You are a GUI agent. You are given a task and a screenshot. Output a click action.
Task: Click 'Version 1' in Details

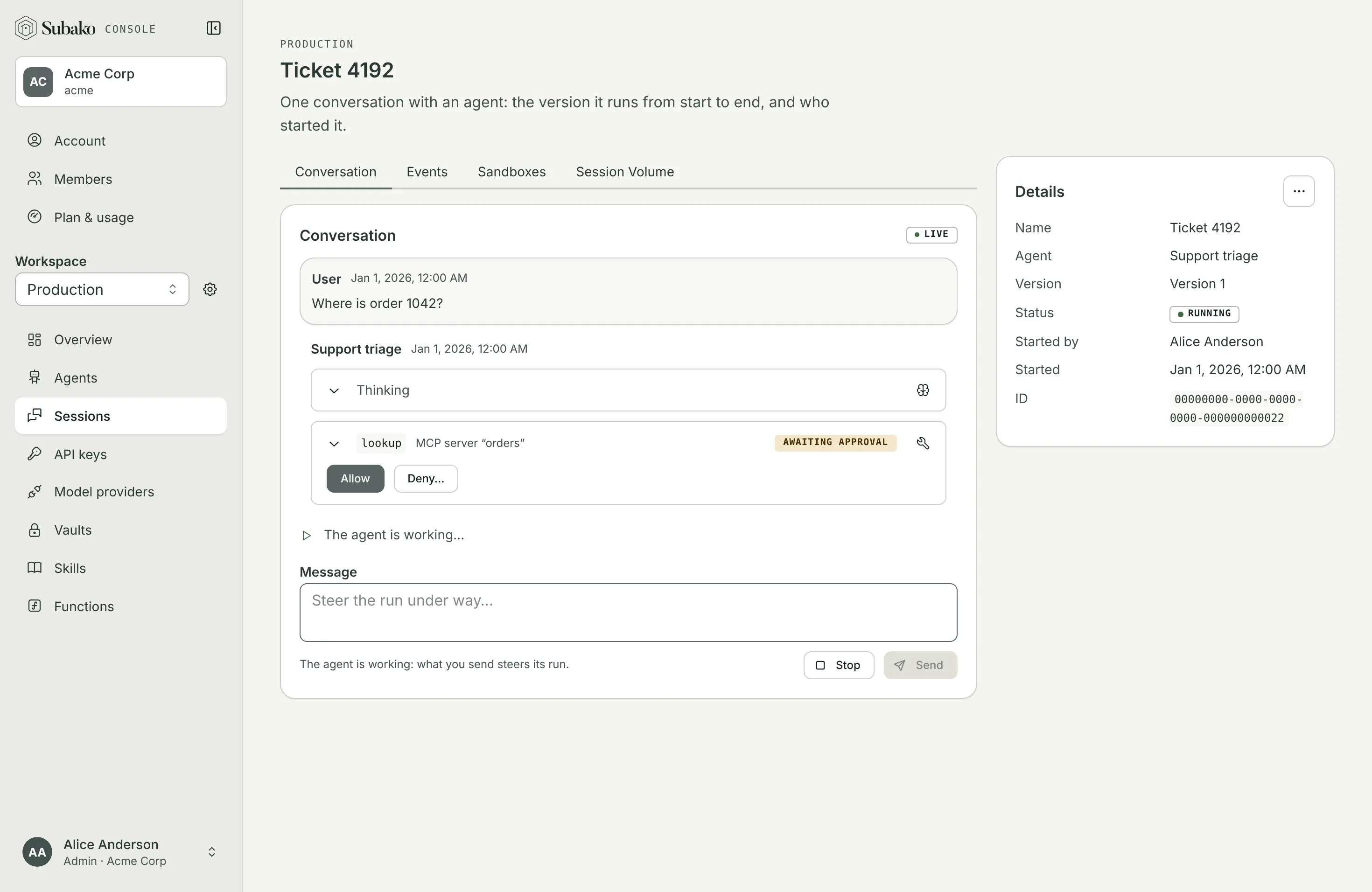1197,284
